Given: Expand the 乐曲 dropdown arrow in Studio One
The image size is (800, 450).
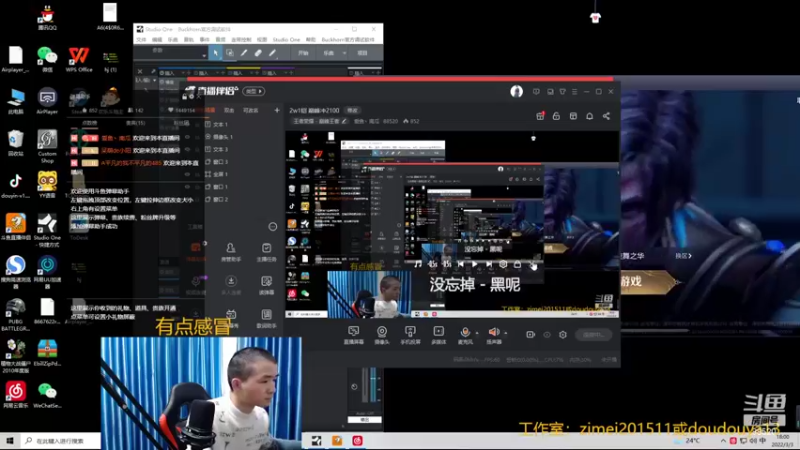Looking at the screenshot, I should tap(344, 53).
